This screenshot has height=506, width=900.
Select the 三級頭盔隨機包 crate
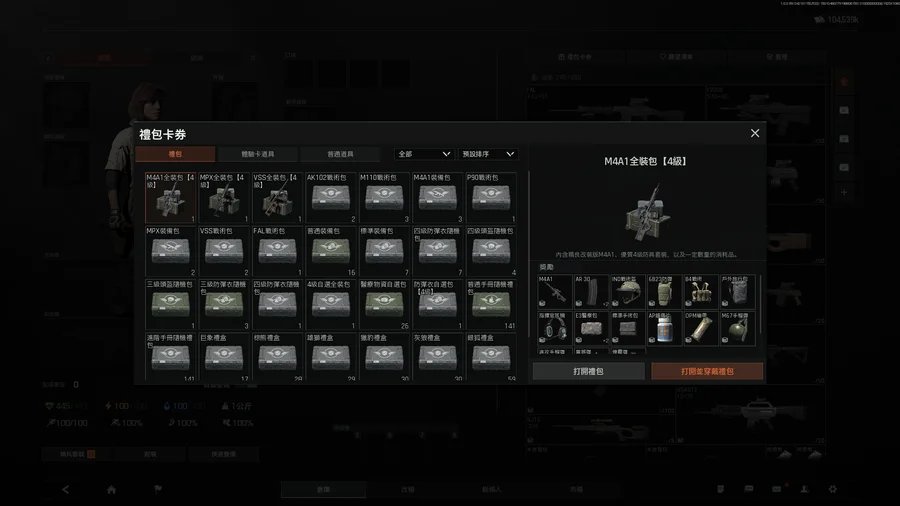click(x=170, y=304)
